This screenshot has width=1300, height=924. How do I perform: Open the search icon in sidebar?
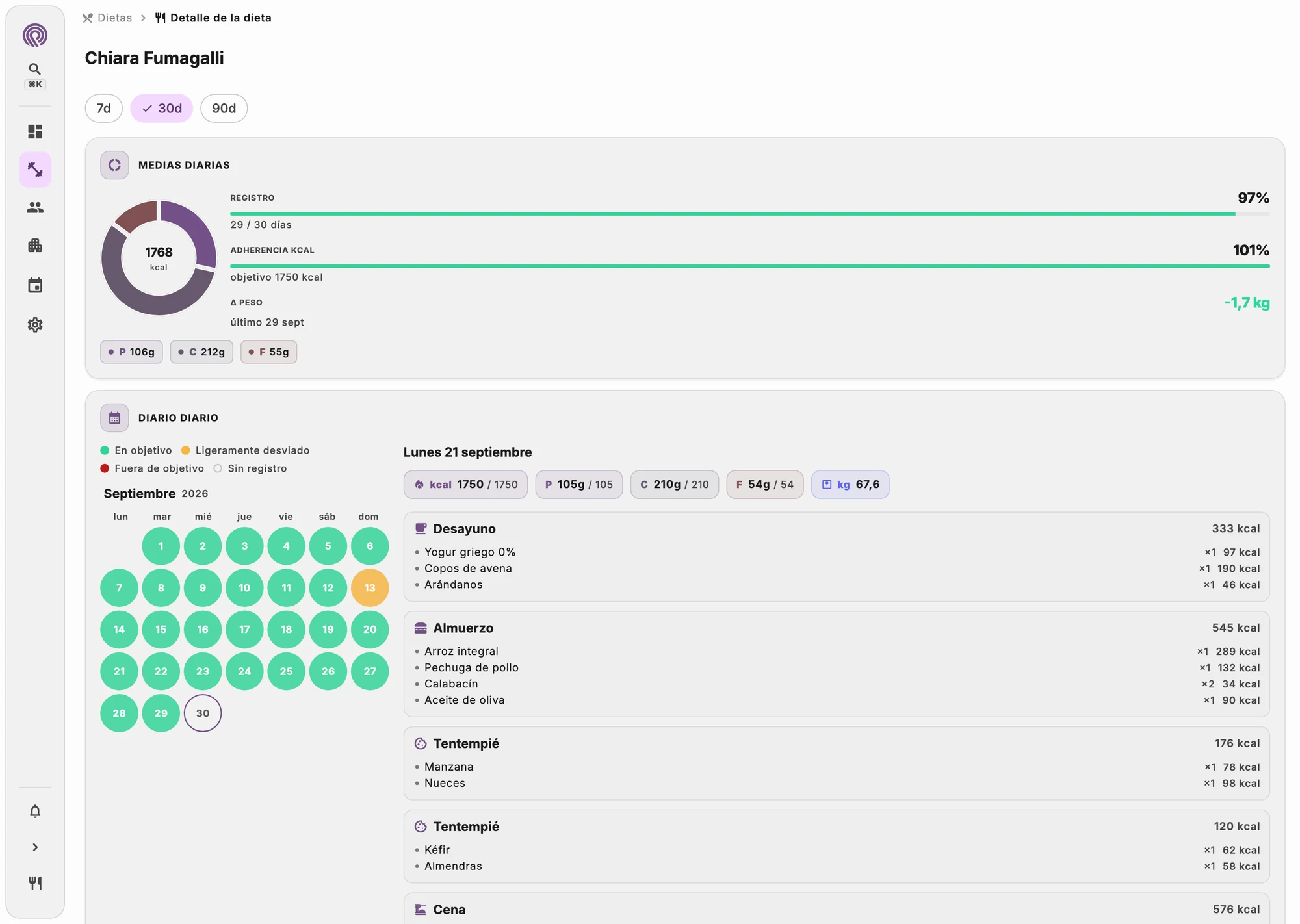click(x=35, y=70)
